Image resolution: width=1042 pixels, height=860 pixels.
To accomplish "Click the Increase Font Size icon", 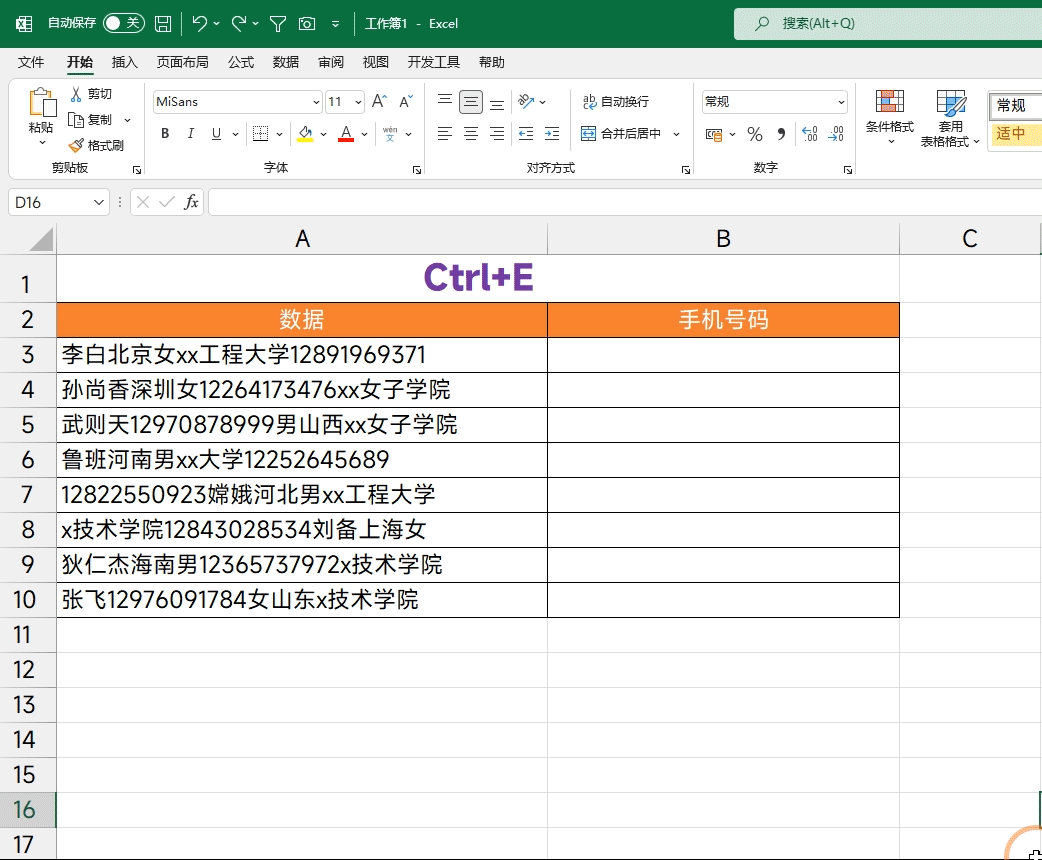I will click(379, 101).
